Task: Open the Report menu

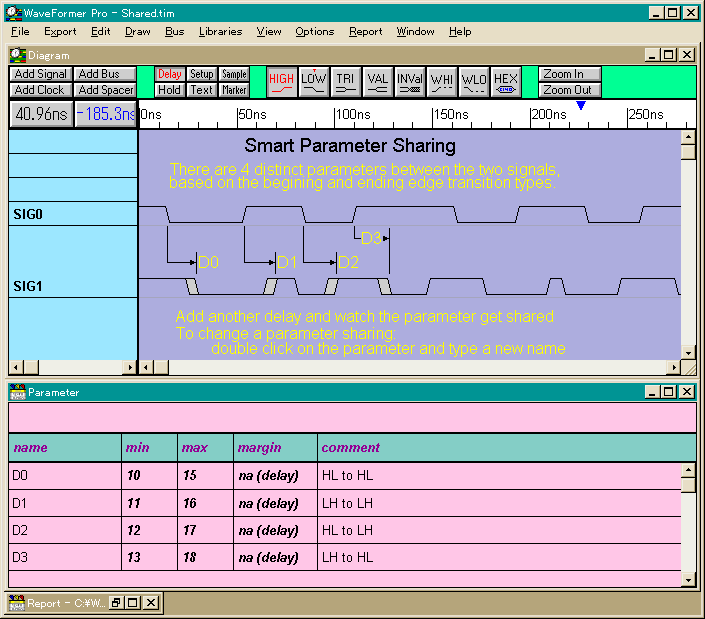Action: click(365, 31)
